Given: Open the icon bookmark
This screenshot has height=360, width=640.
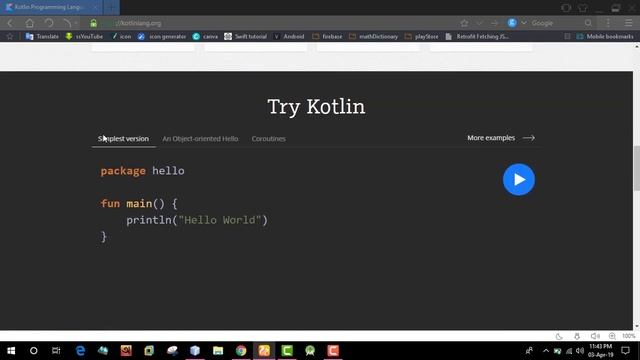Looking at the screenshot, I should [x=121, y=36].
